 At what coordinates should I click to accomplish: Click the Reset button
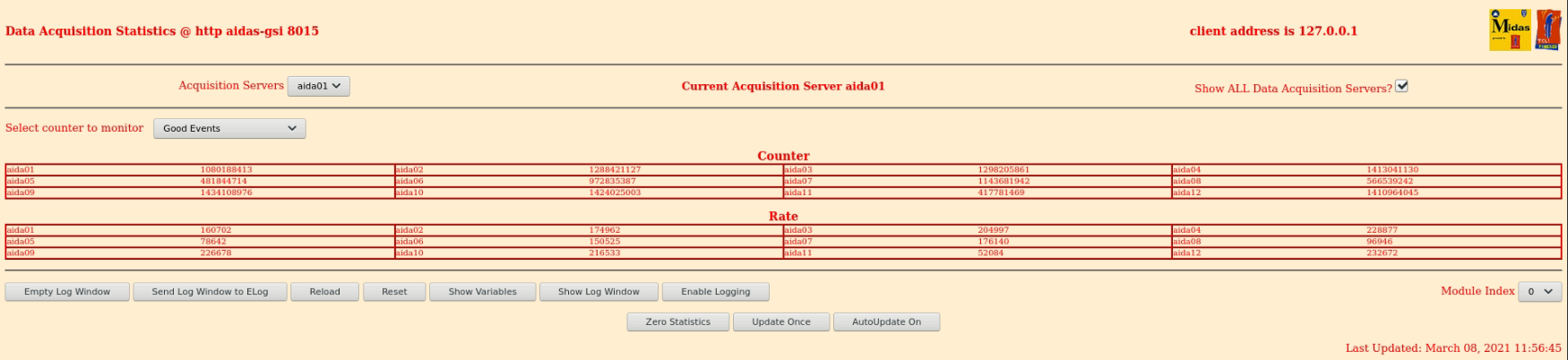click(394, 291)
